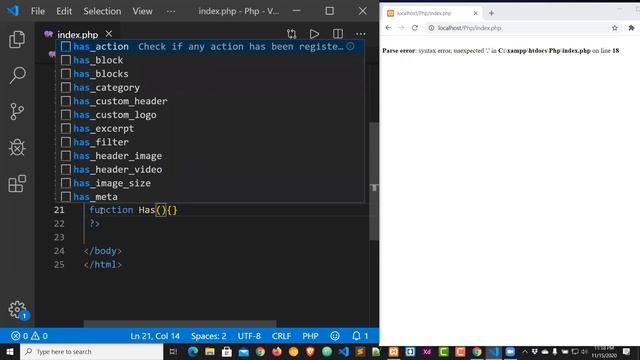Viewport: 640px width, 360px height.
Task: Open Task View on the taskbar
Action: pos(173,351)
